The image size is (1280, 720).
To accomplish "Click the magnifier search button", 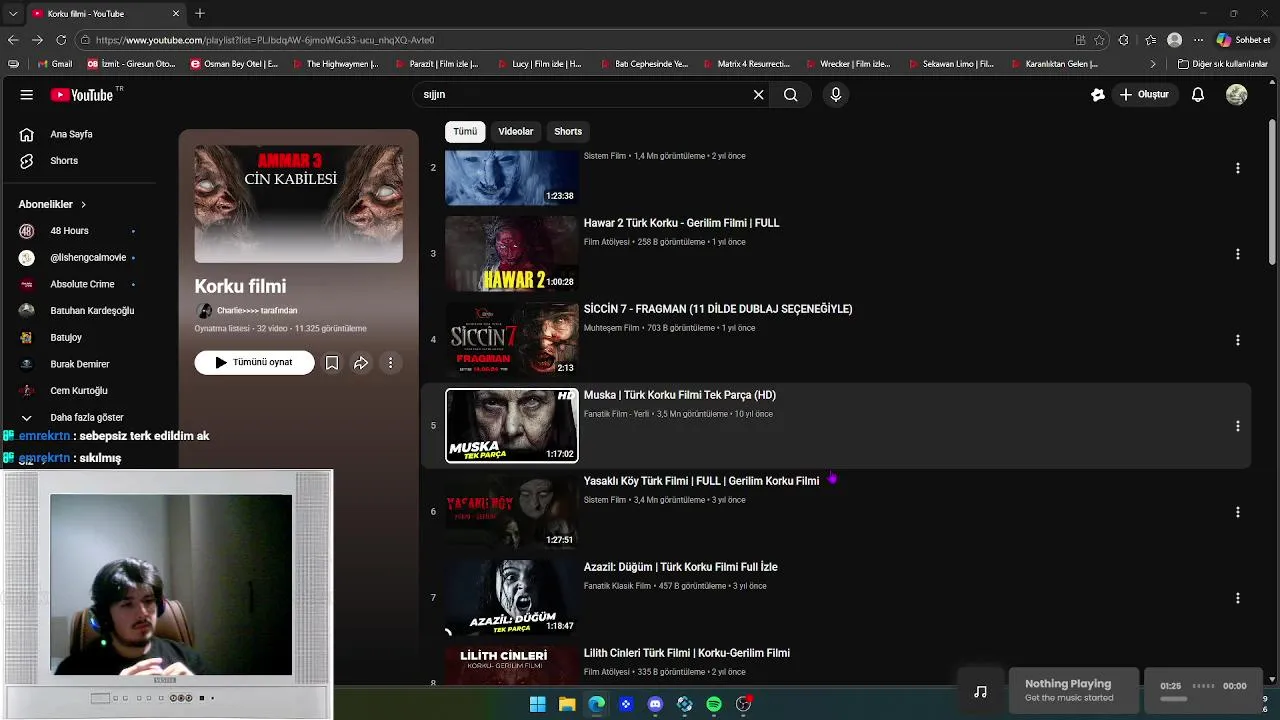I will pyautogui.click(x=791, y=95).
